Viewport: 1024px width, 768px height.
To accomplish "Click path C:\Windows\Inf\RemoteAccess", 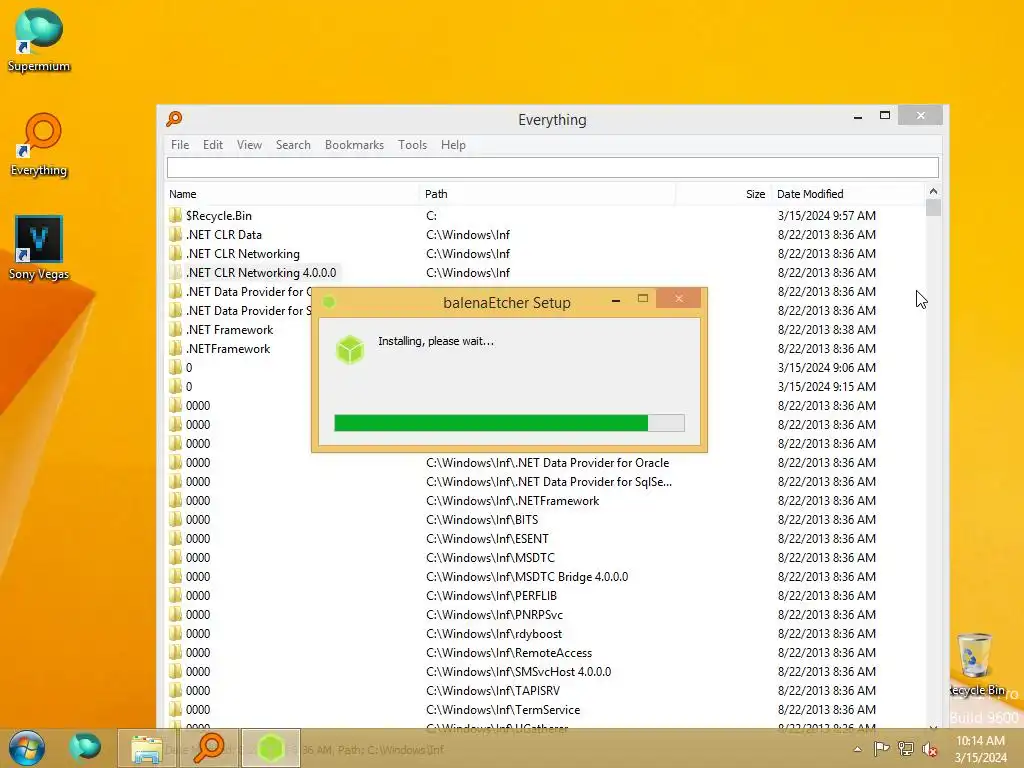I will tap(509, 652).
